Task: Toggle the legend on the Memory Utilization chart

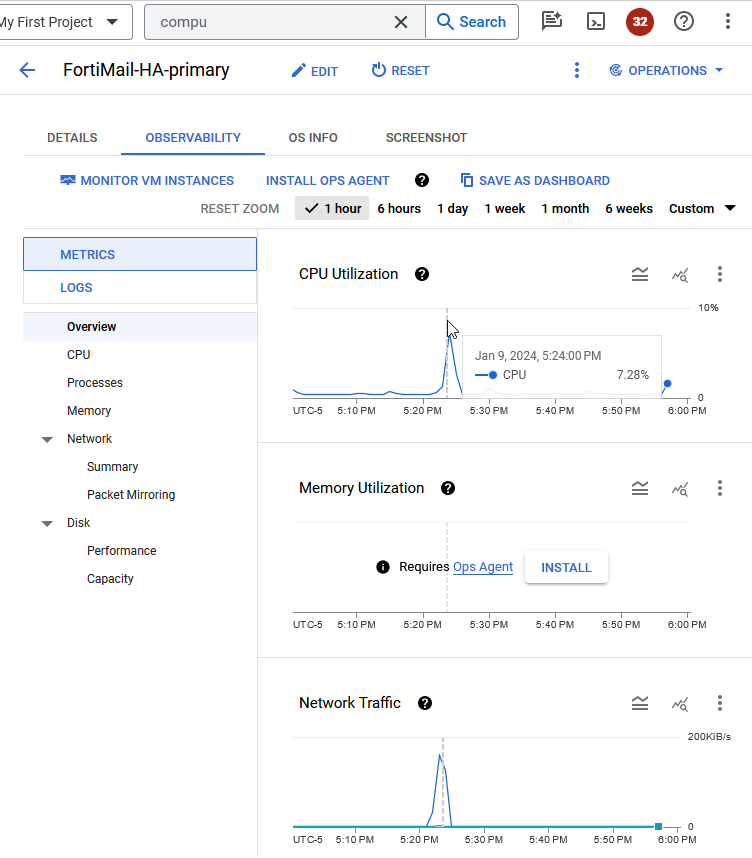Action: coord(640,488)
